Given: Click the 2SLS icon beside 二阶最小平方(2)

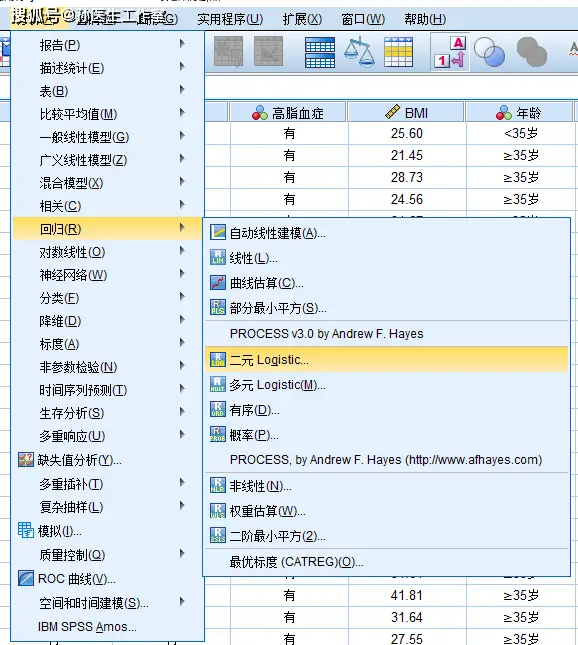Looking at the screenshot, I should 218,536.
